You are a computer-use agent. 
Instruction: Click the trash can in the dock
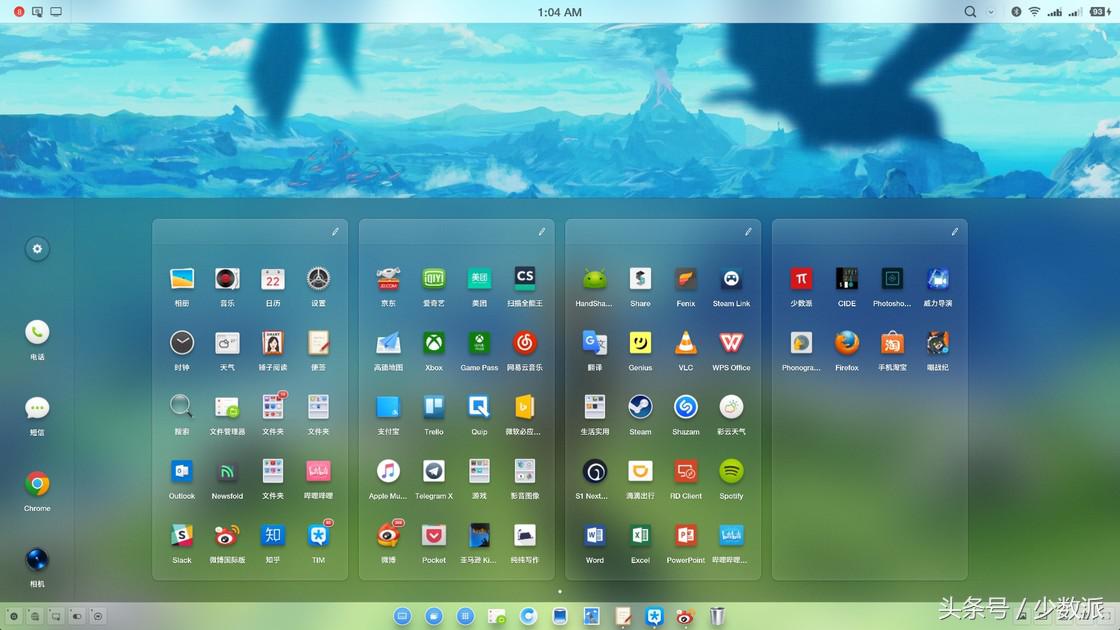tap(717, 616)
